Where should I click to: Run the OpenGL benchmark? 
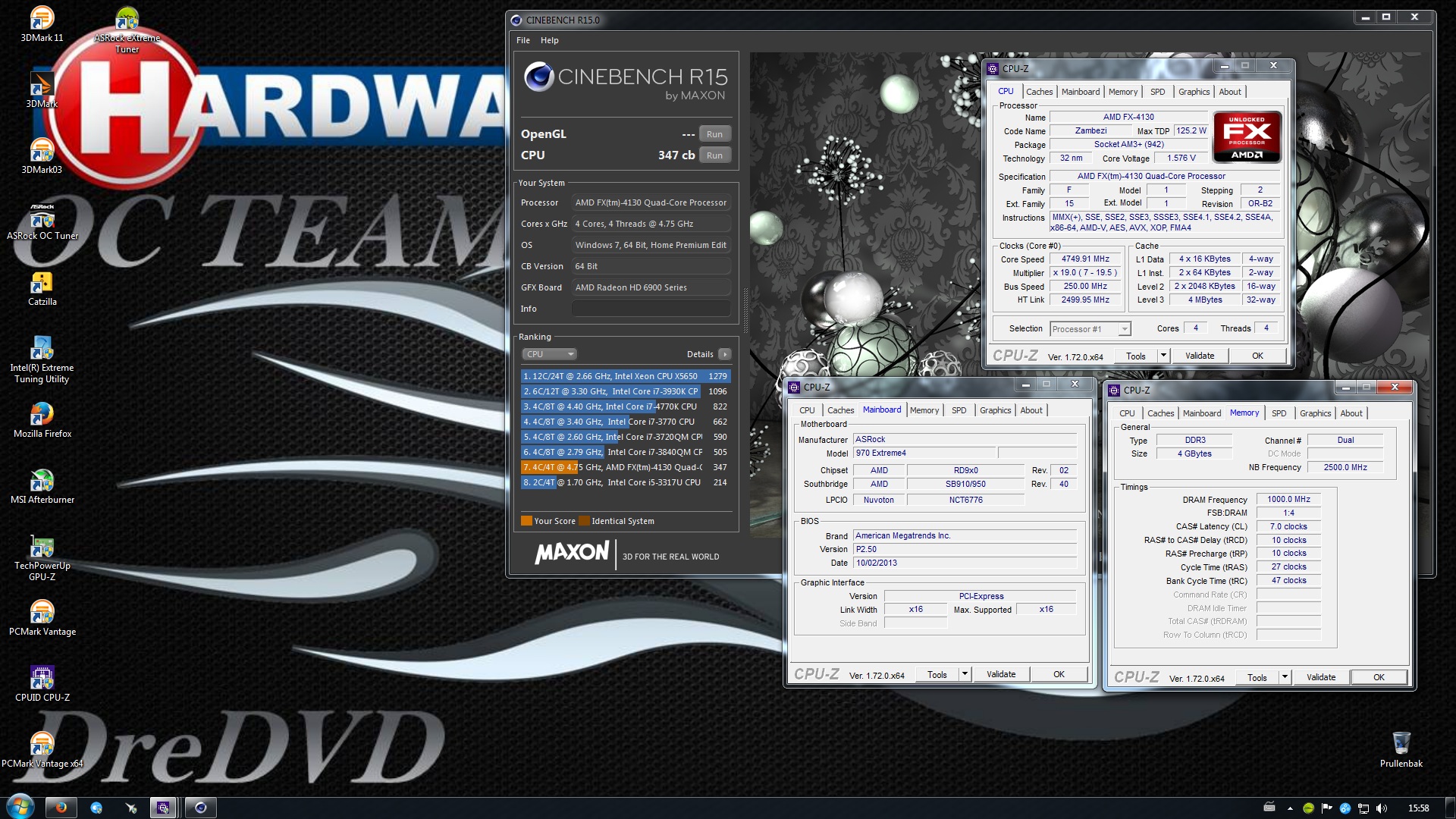pyautogui.click(x=714, y=134)
